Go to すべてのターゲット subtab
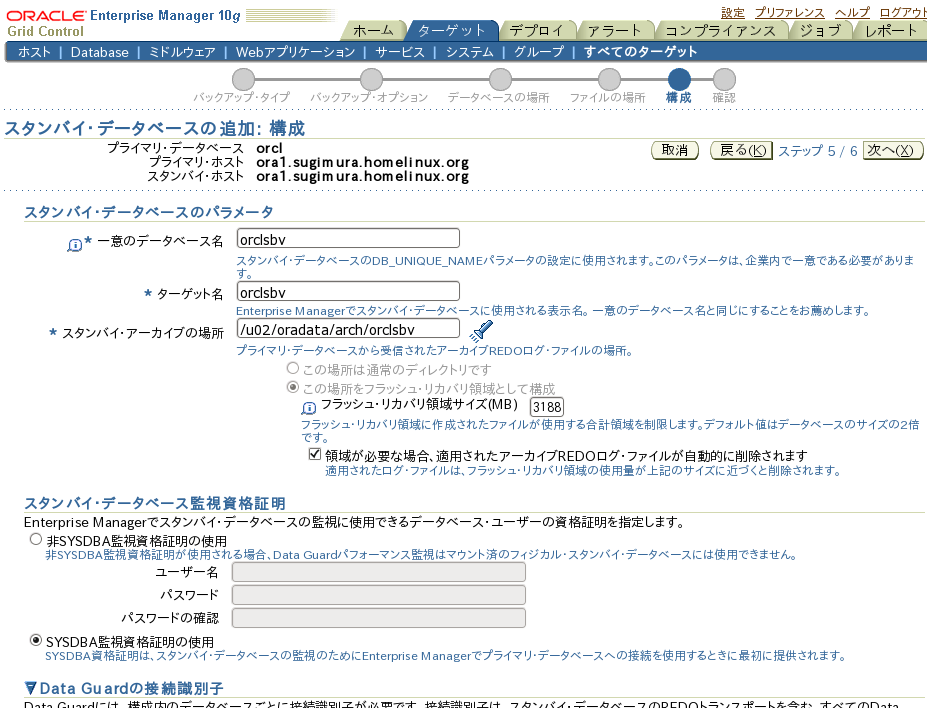The width and height of the screenshot is (927, 708). 641,52
